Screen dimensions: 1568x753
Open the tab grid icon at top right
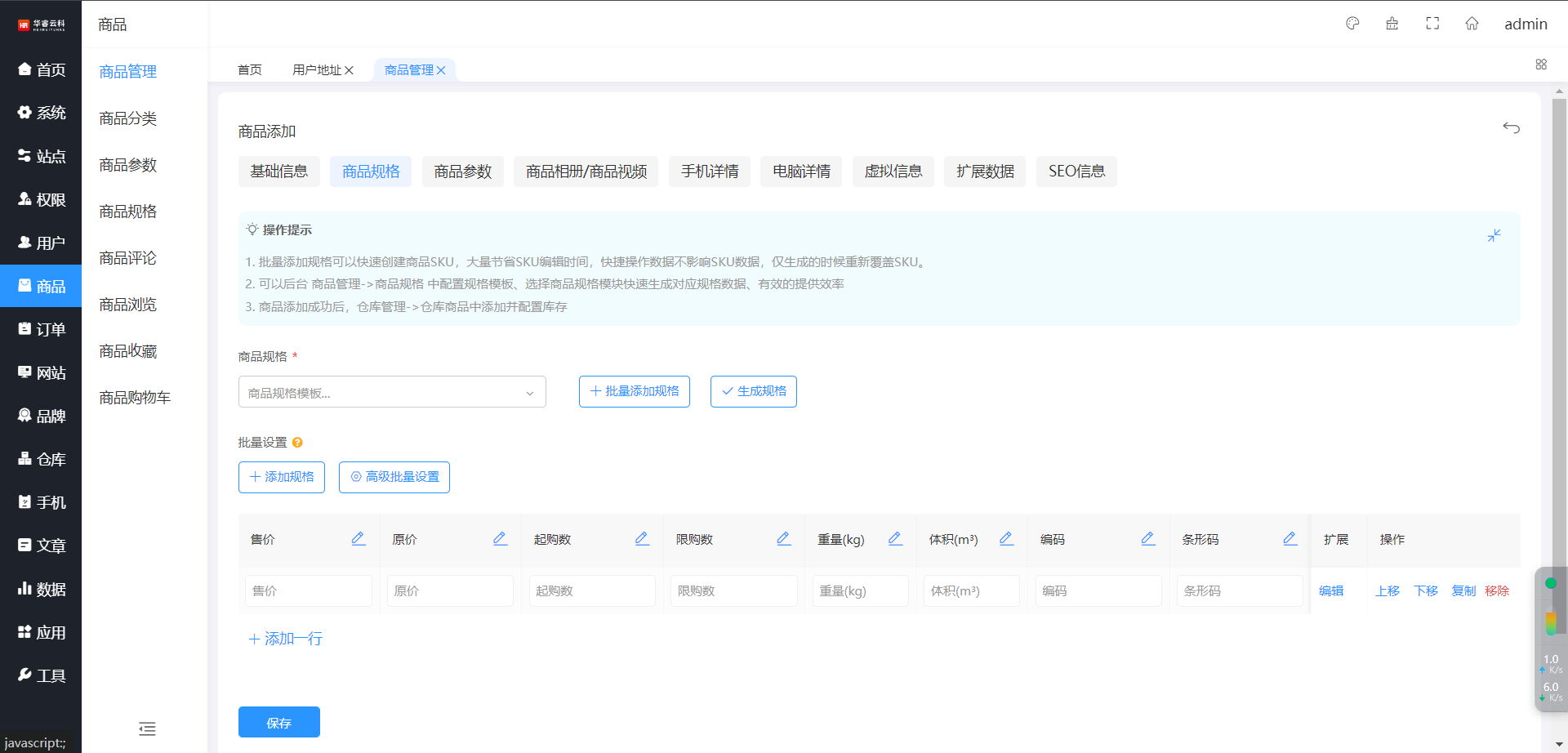[x=1541, y=65]
